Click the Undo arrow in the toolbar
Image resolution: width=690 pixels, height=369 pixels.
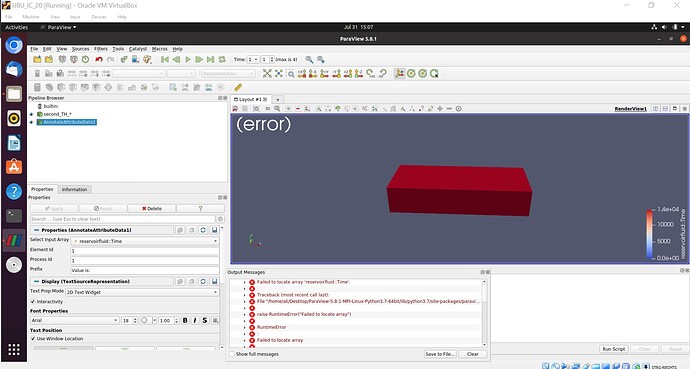99,59
